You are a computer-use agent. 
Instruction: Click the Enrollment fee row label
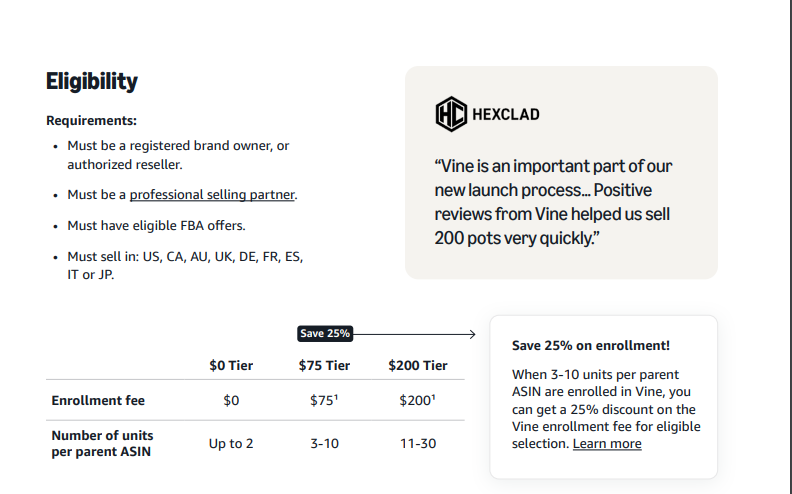coord(98,401)
